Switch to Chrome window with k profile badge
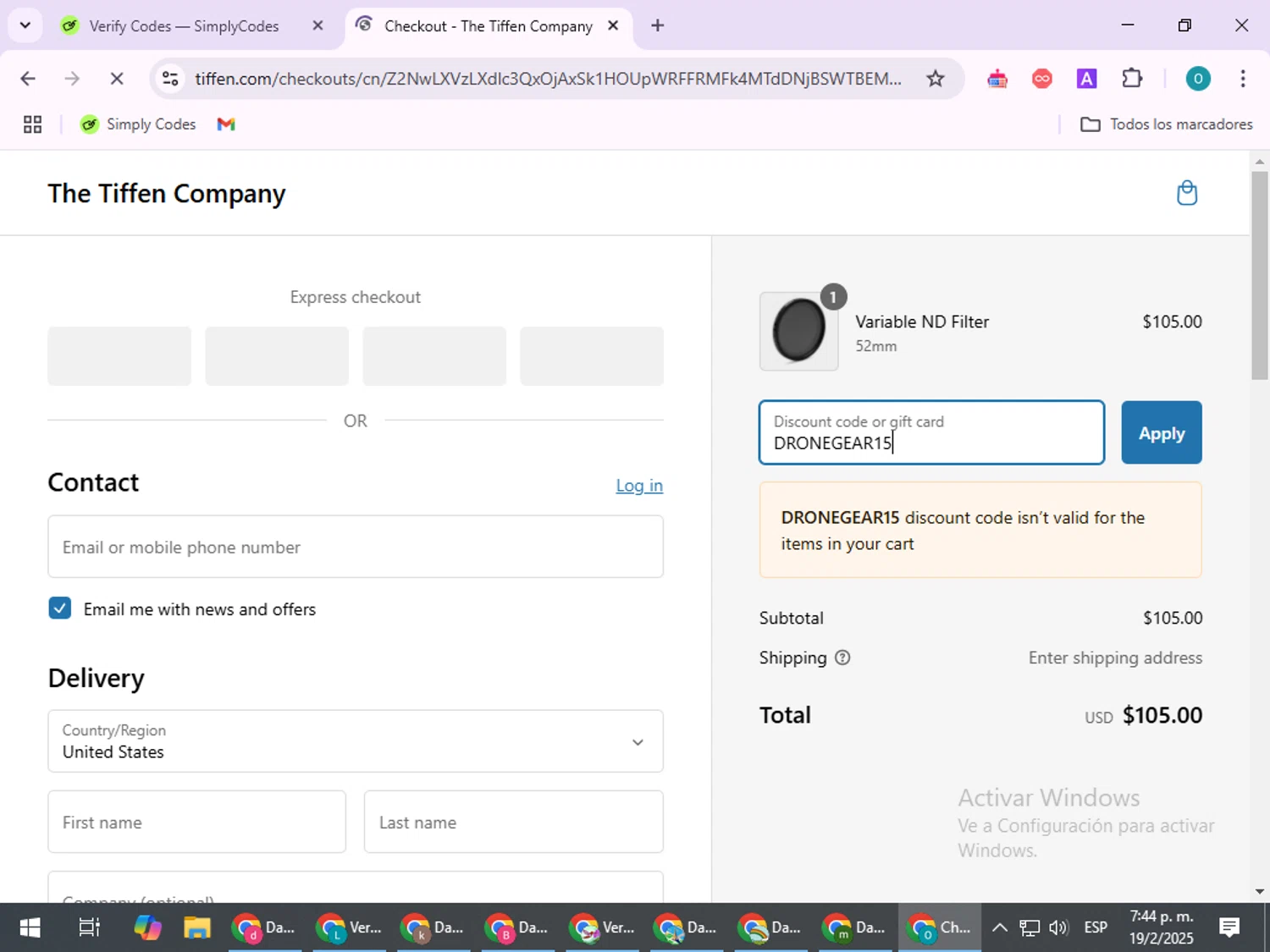The image size is (1270, 952). click(x=433, y=927)
